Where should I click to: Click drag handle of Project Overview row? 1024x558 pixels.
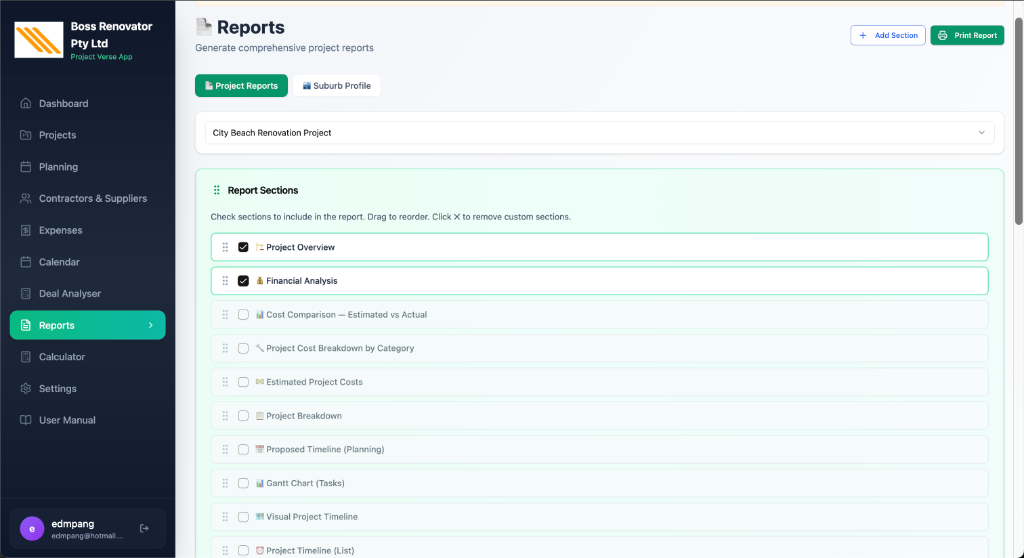point(225,247)
